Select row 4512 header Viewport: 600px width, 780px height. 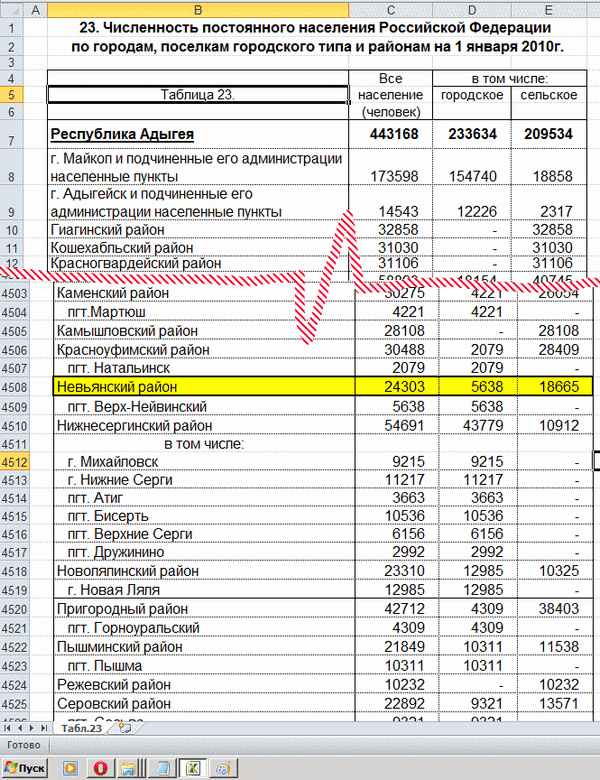13,462
